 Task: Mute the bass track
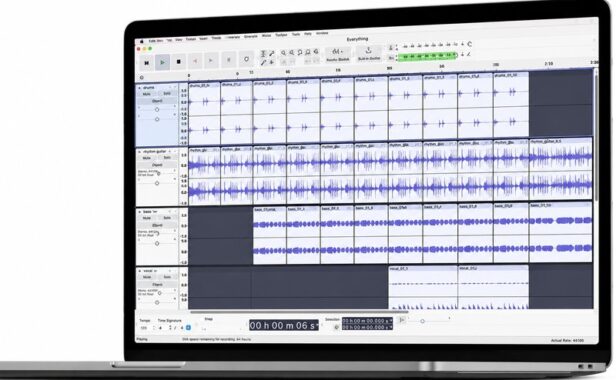click(x=147, y=218)
